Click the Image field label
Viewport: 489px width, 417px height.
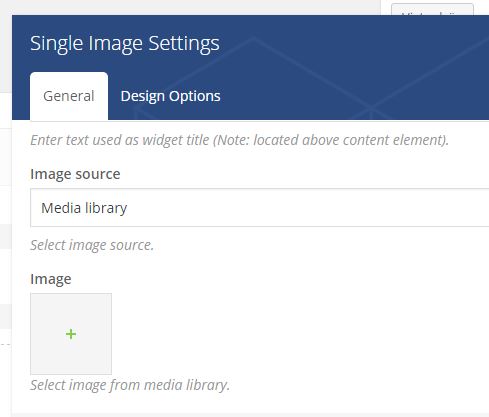tap(51, 279)
